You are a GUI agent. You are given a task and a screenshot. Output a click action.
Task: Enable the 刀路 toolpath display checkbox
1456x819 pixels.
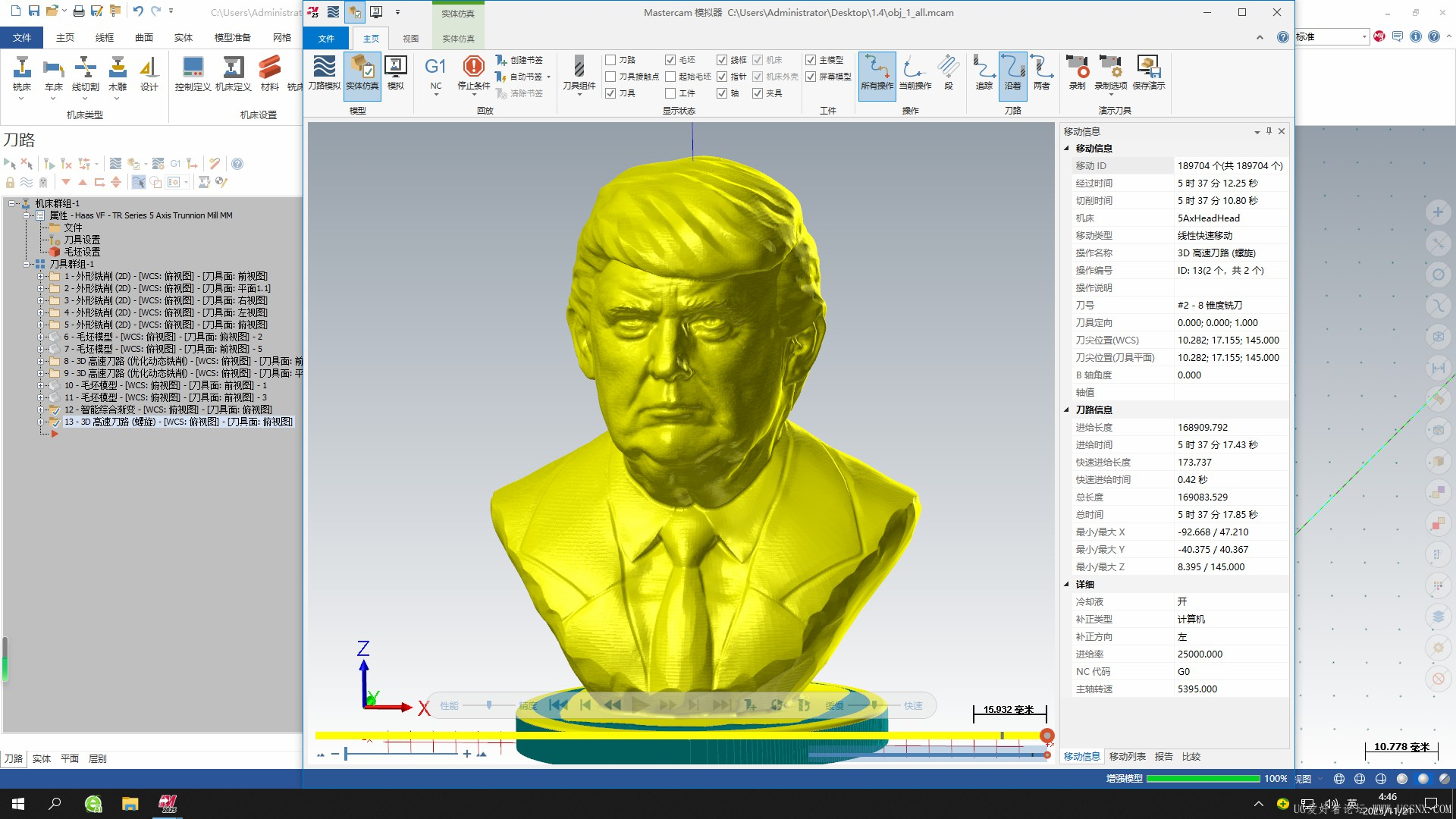(610, 60)
